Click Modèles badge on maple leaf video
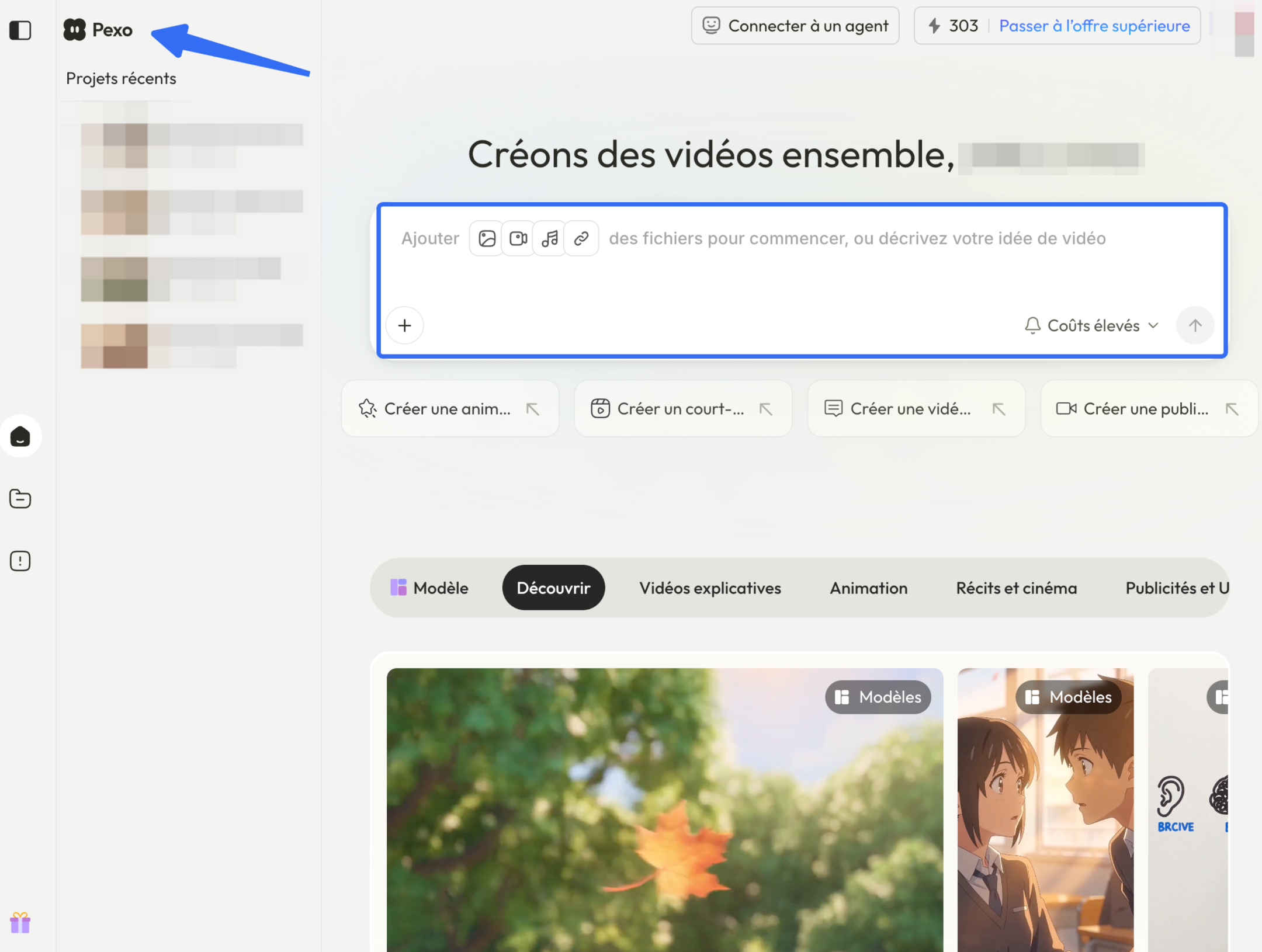1262x952 pixels. click(878, 697)
